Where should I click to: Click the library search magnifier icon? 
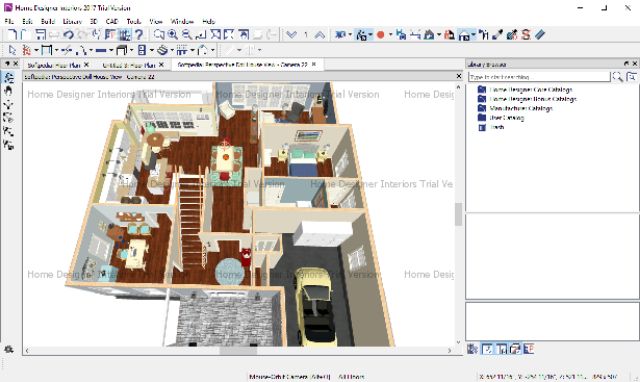pyautogui.click(x=617, y=77)
